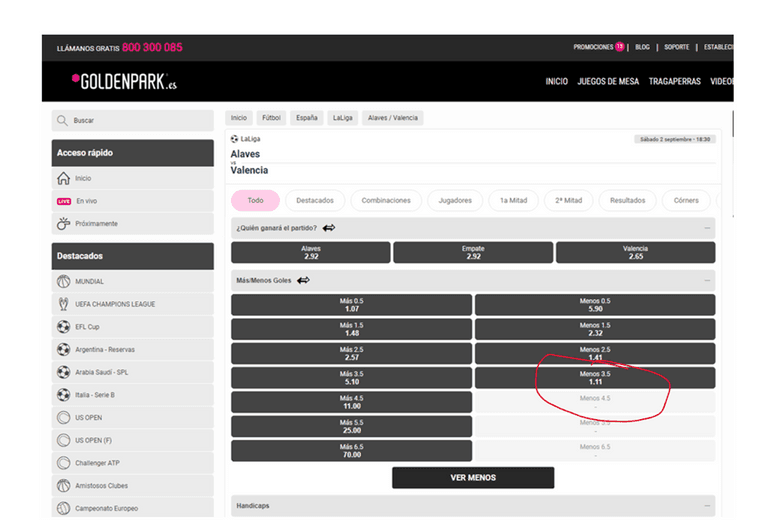Select Más 3.5 at 5.10

tap(351, 378)
